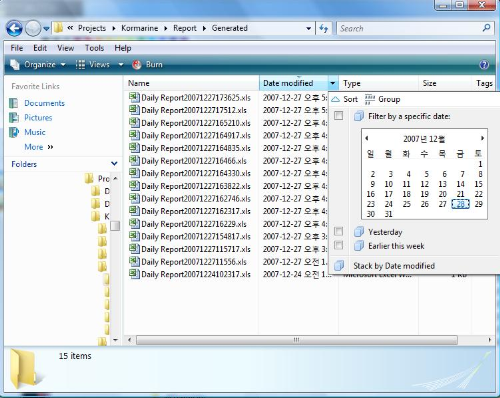Select Daily Report20071224102317.xls file icon
This screenshot has width=500, height=398.
coord(134,274)
